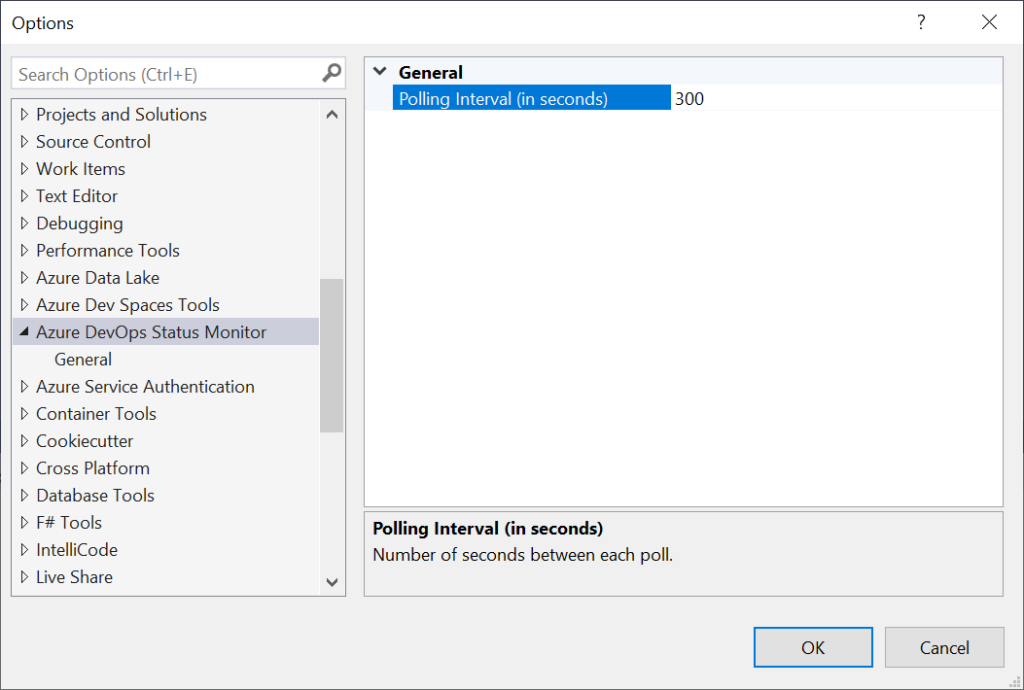Click the Search Options input box
This screenshot has height=690, width=1024.
[160, 73]
